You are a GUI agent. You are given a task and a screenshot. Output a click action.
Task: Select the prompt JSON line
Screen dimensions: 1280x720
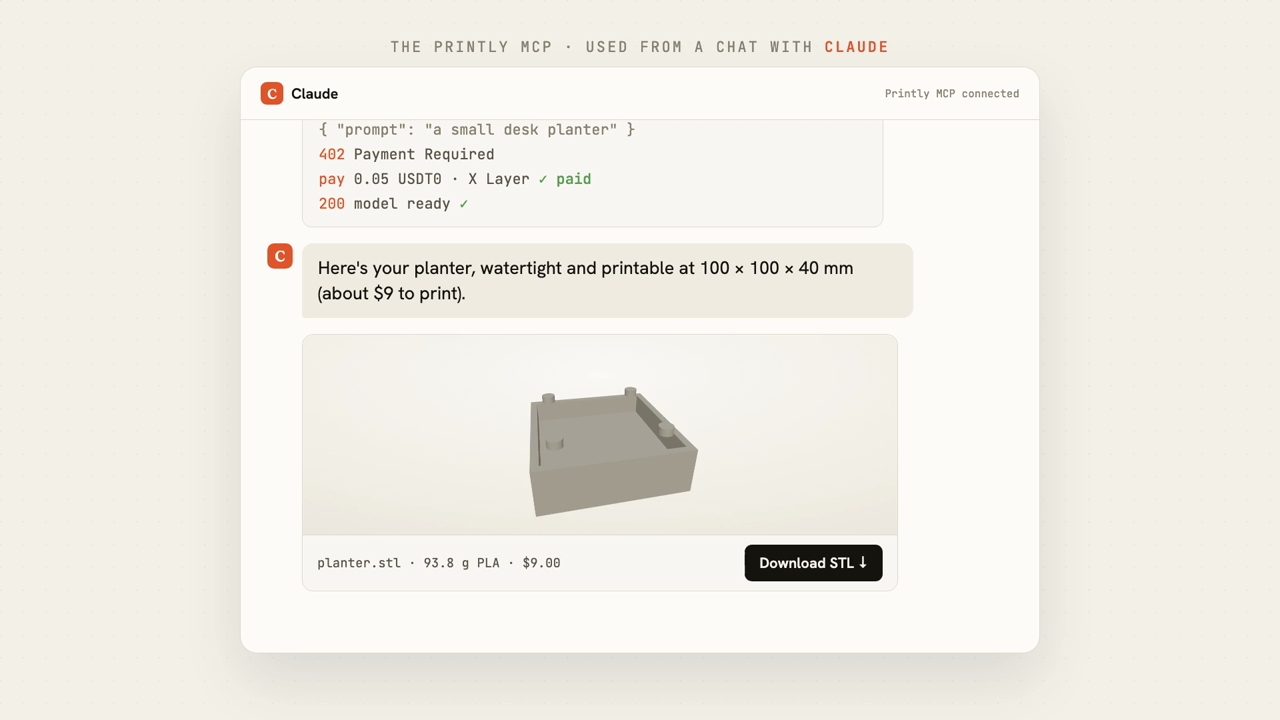pyautogui.click(x=476, y=130)
